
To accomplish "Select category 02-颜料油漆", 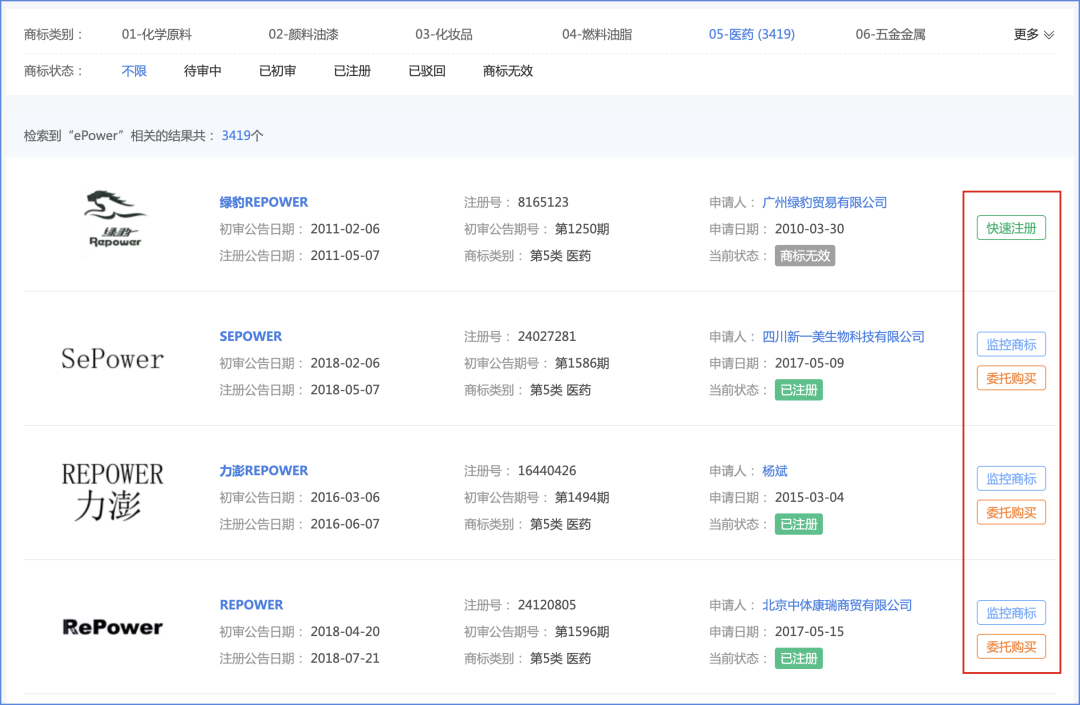I will coord(303,34).
